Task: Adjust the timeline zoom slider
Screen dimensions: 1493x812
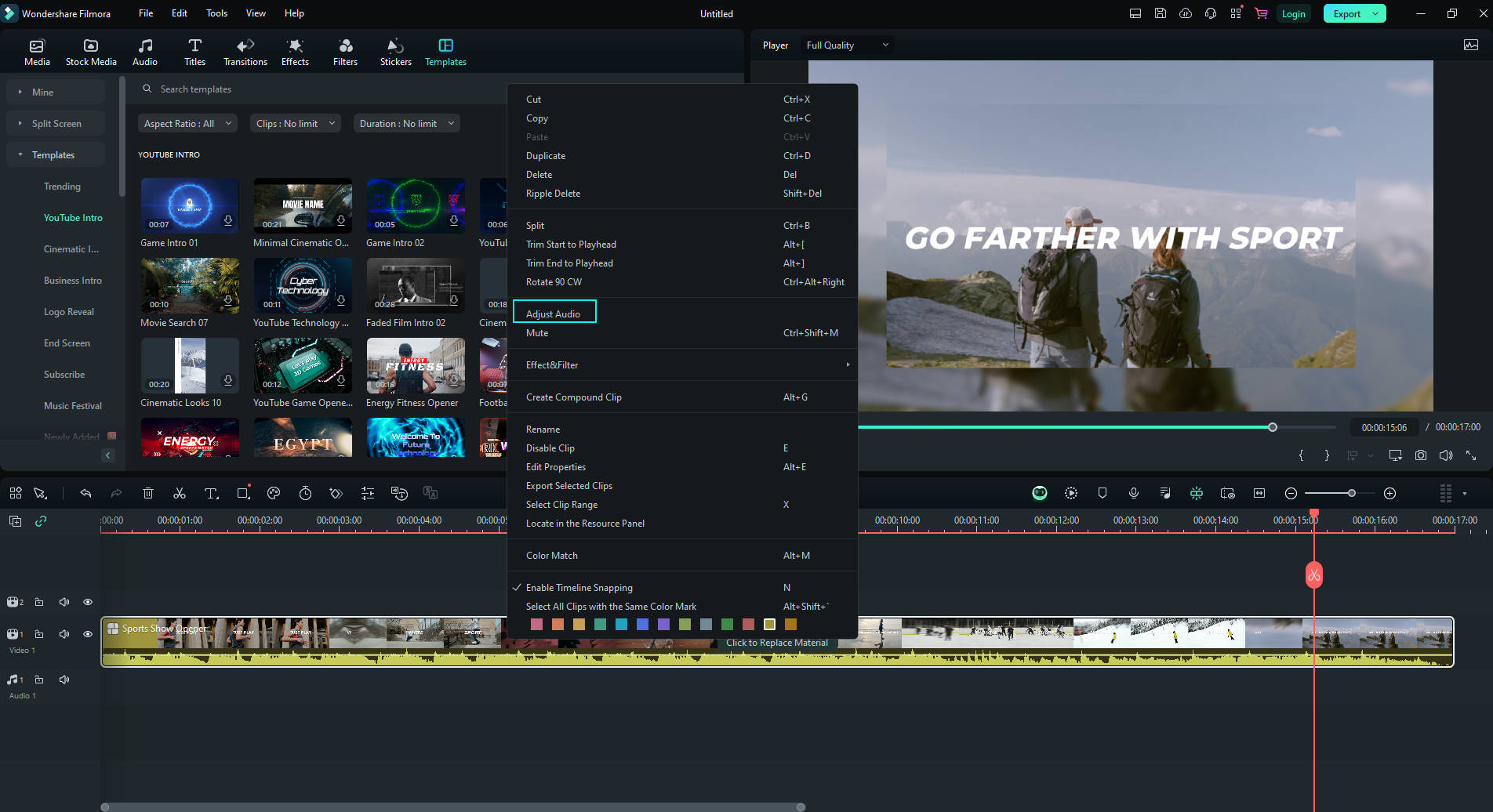Action: point(1351,493)
